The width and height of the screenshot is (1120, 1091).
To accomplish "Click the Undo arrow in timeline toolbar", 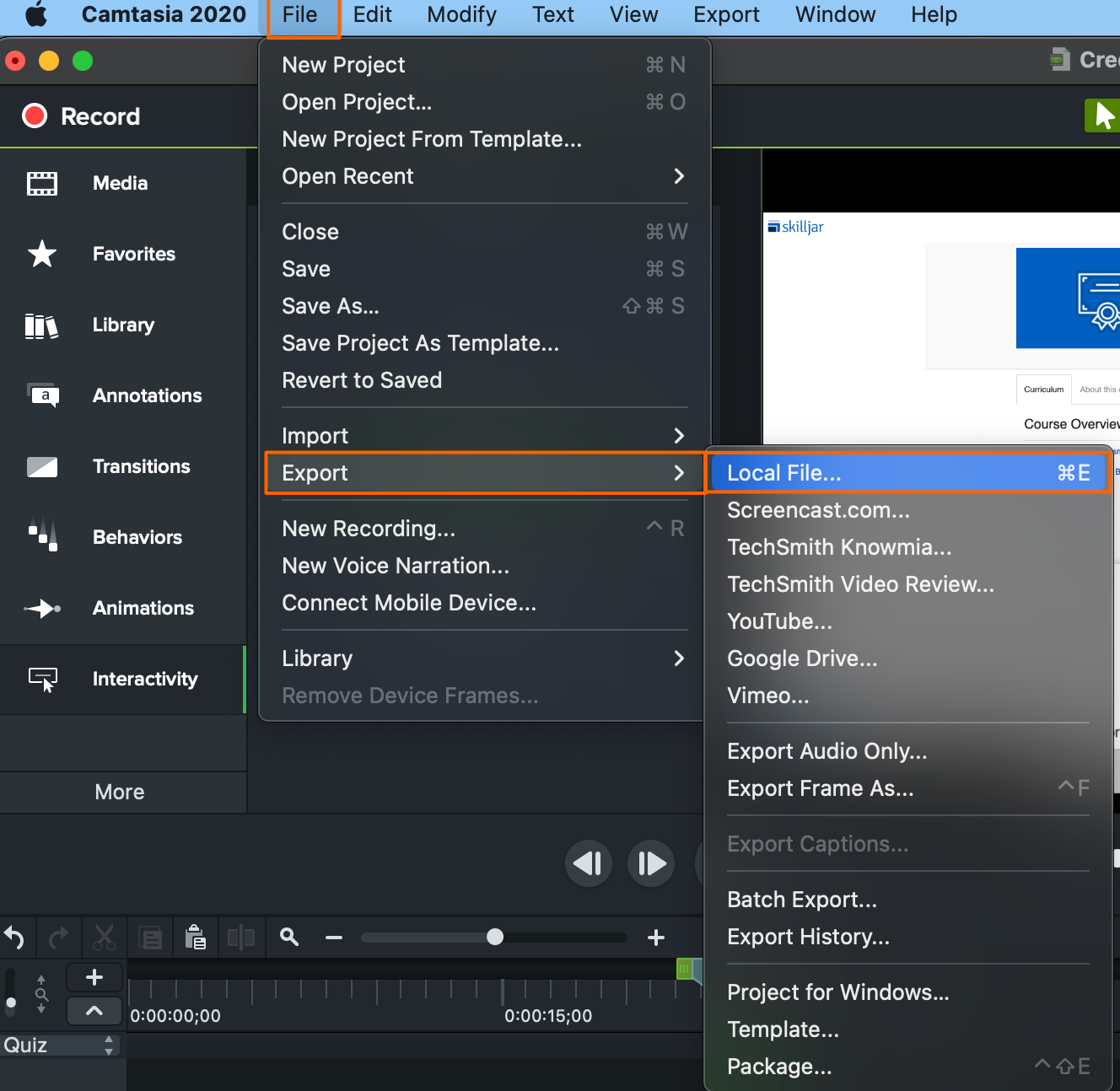I will click(14, 937).
